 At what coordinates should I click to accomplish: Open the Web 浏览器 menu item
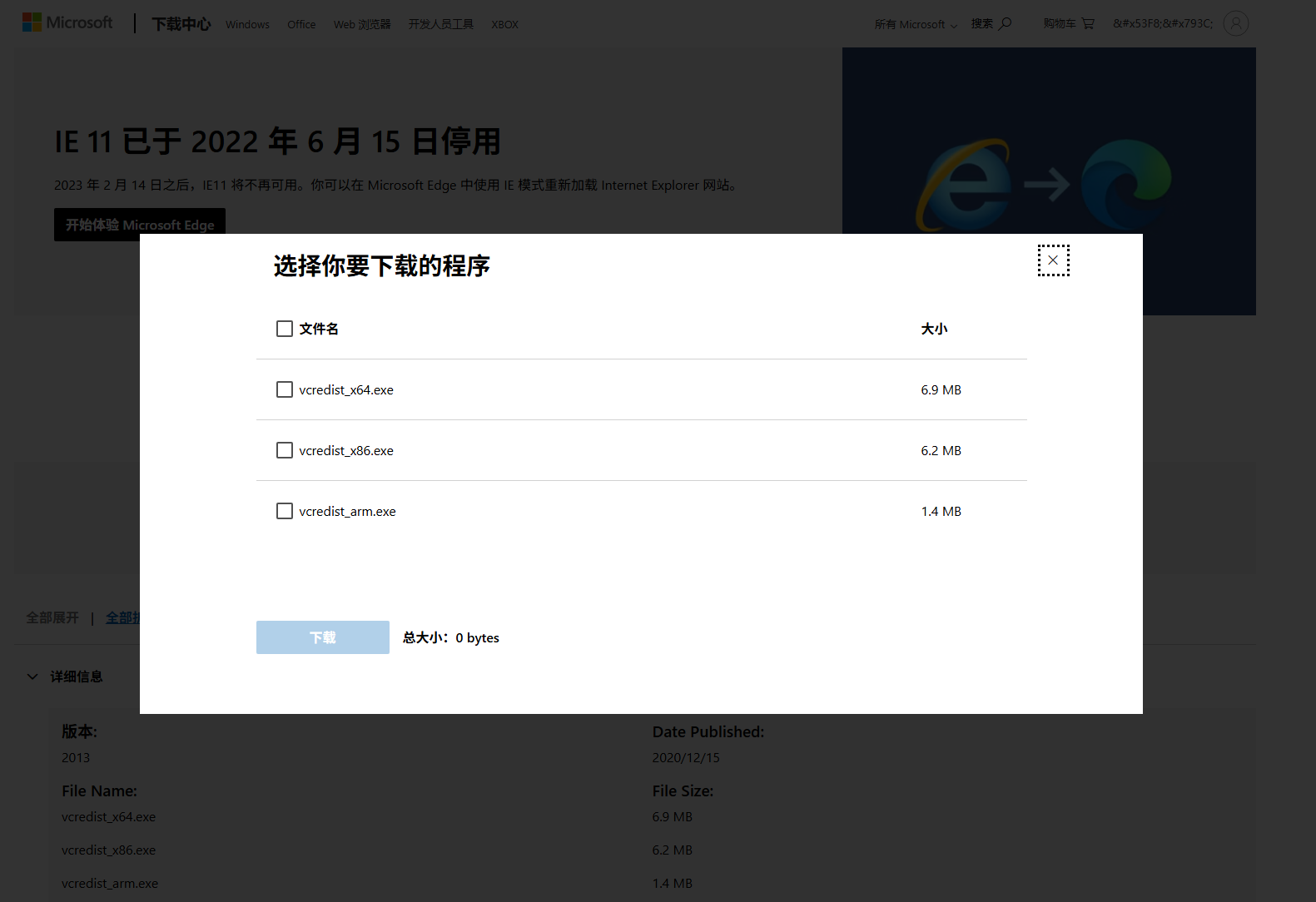click(x=362, y=24)
